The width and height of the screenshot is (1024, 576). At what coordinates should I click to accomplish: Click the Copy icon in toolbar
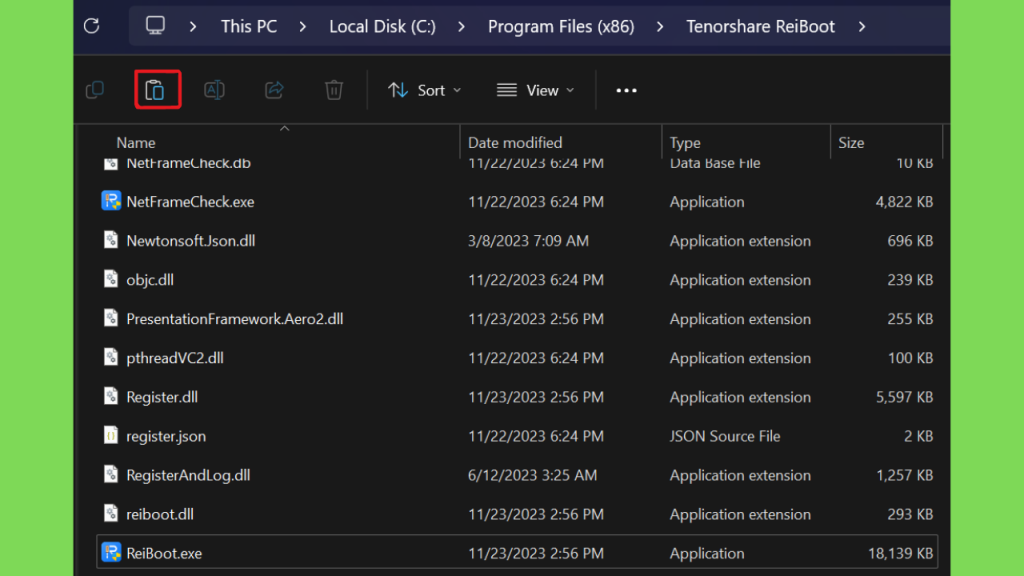95,90
